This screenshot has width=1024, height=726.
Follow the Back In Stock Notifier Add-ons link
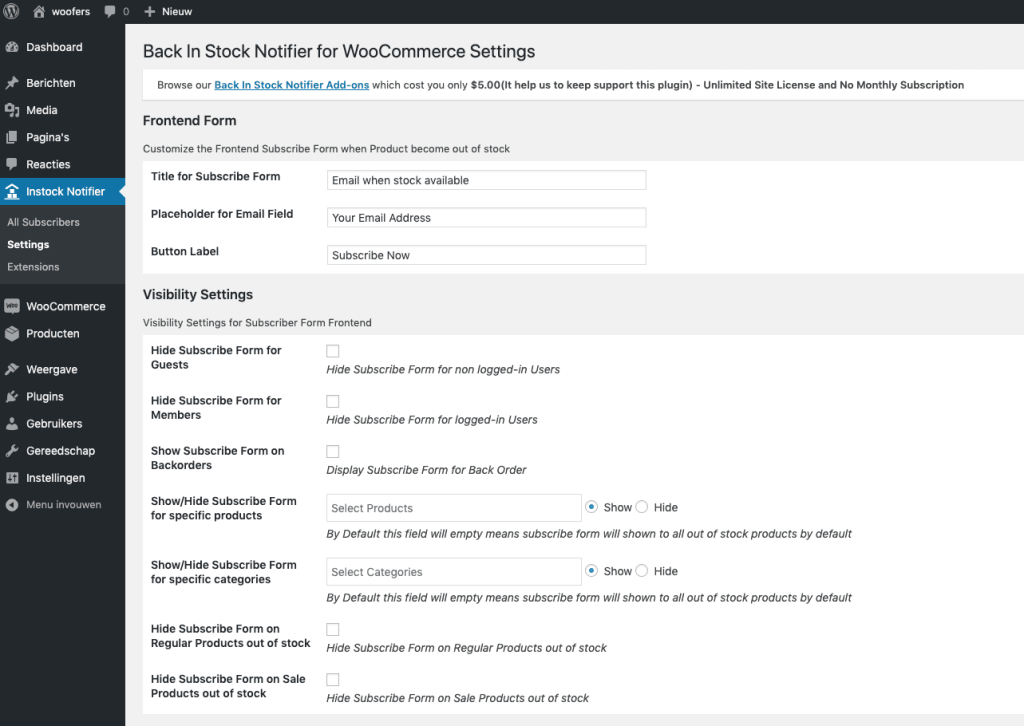click(291, 85)
